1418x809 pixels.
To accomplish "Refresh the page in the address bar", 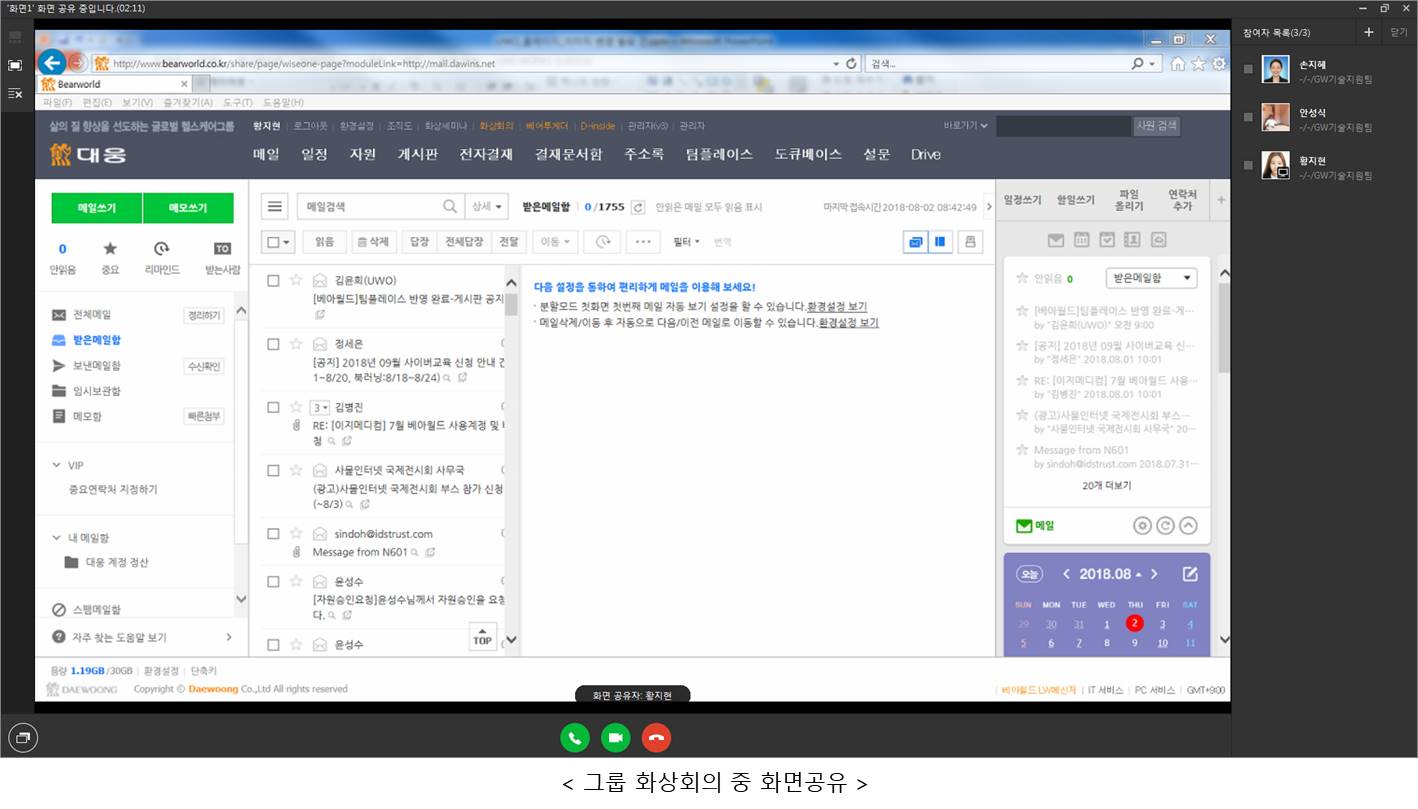I will pyautogui.click(x=852, y=63).
